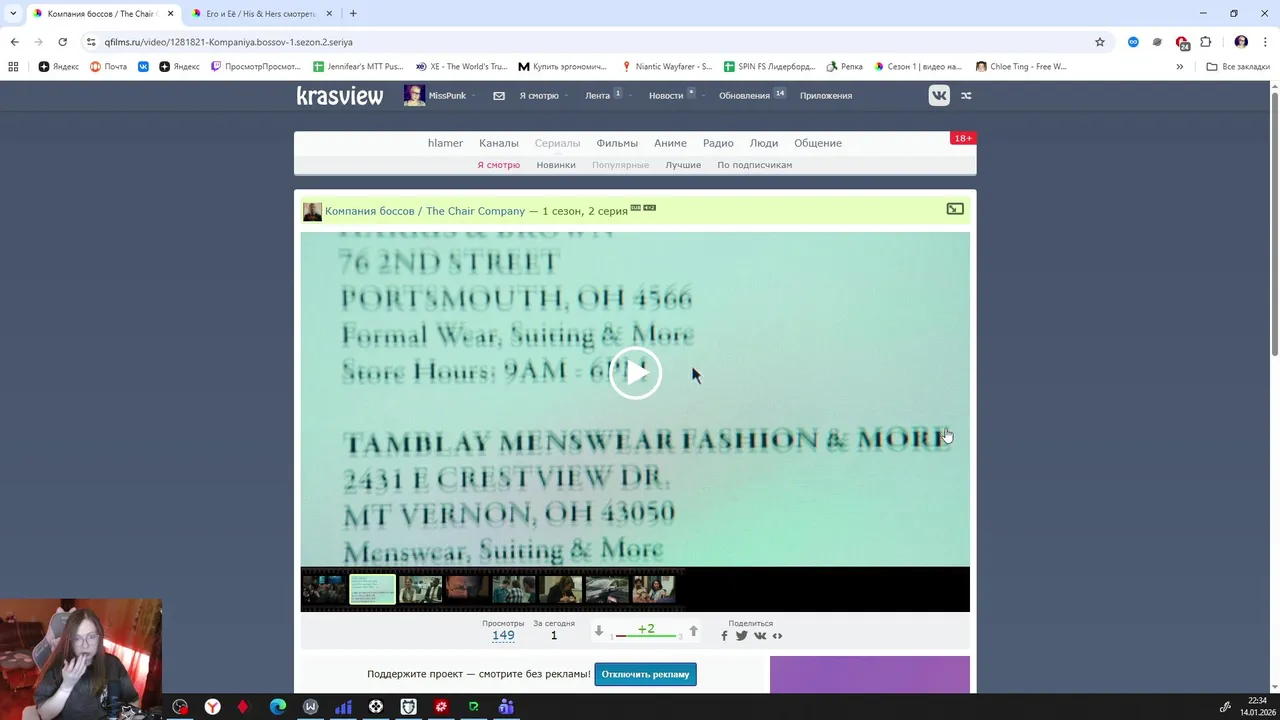This screenshot has height=720, width=1280.
Task: Switch to Люди section
Action: click(x=764, y=143)
